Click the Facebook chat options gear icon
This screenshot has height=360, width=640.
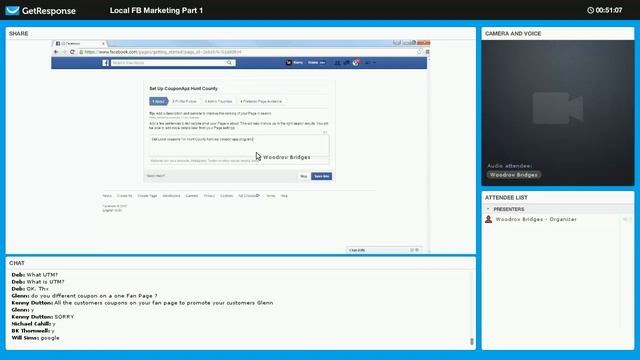[417, 250]
